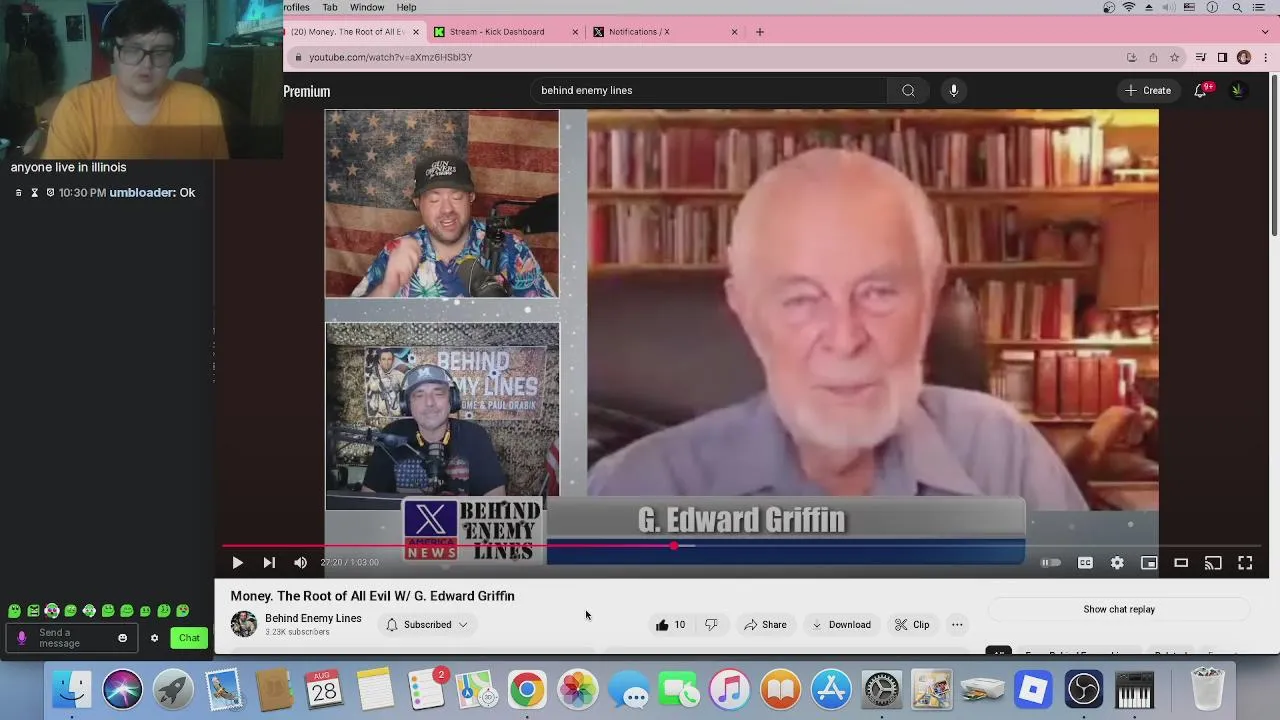Open chat settings gear
This screenshot has height=720, width=1280.
154,638
